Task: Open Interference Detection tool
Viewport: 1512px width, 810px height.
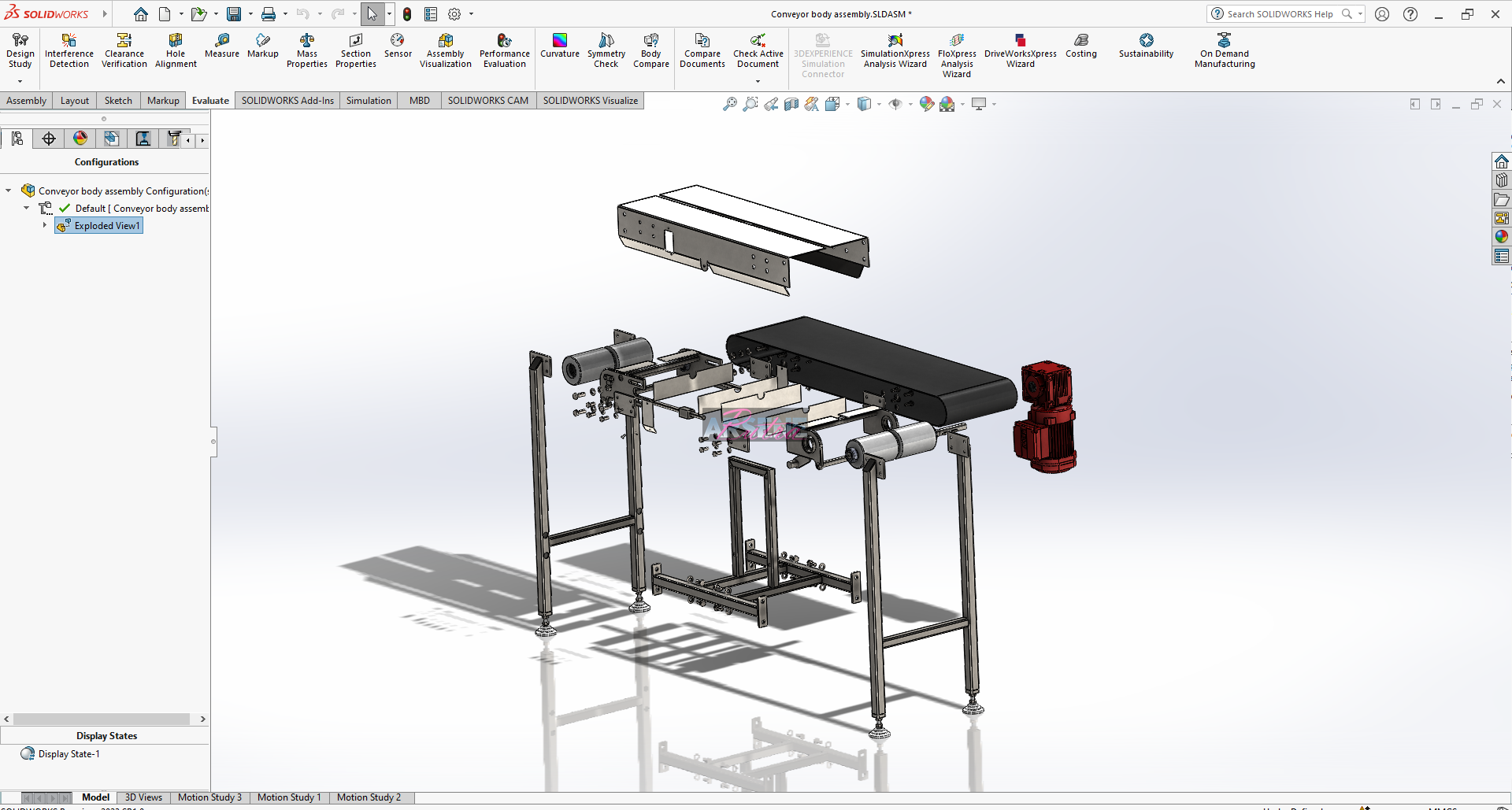Action: (x=69, y=50)
